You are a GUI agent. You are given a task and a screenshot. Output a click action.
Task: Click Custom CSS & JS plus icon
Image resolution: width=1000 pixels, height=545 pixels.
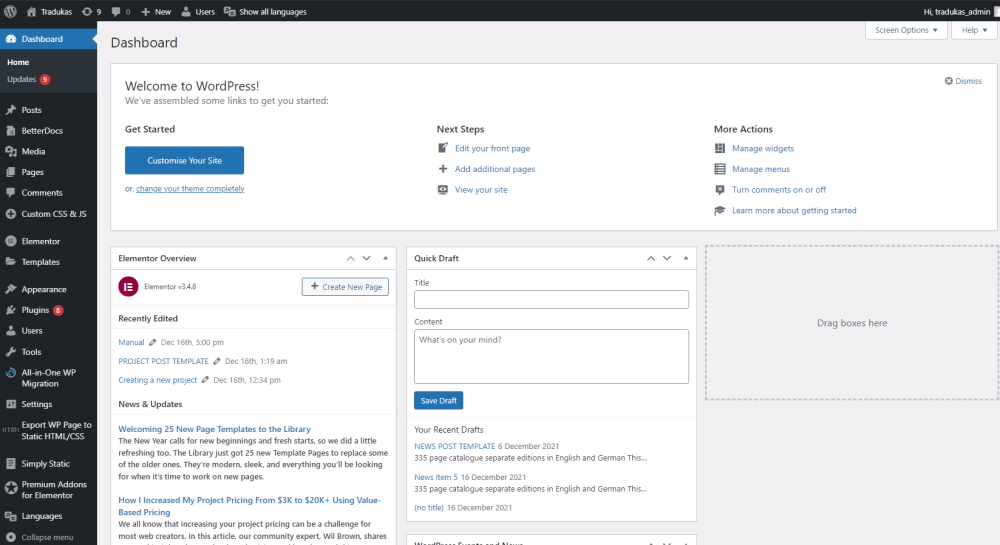(x=11, y=214)
